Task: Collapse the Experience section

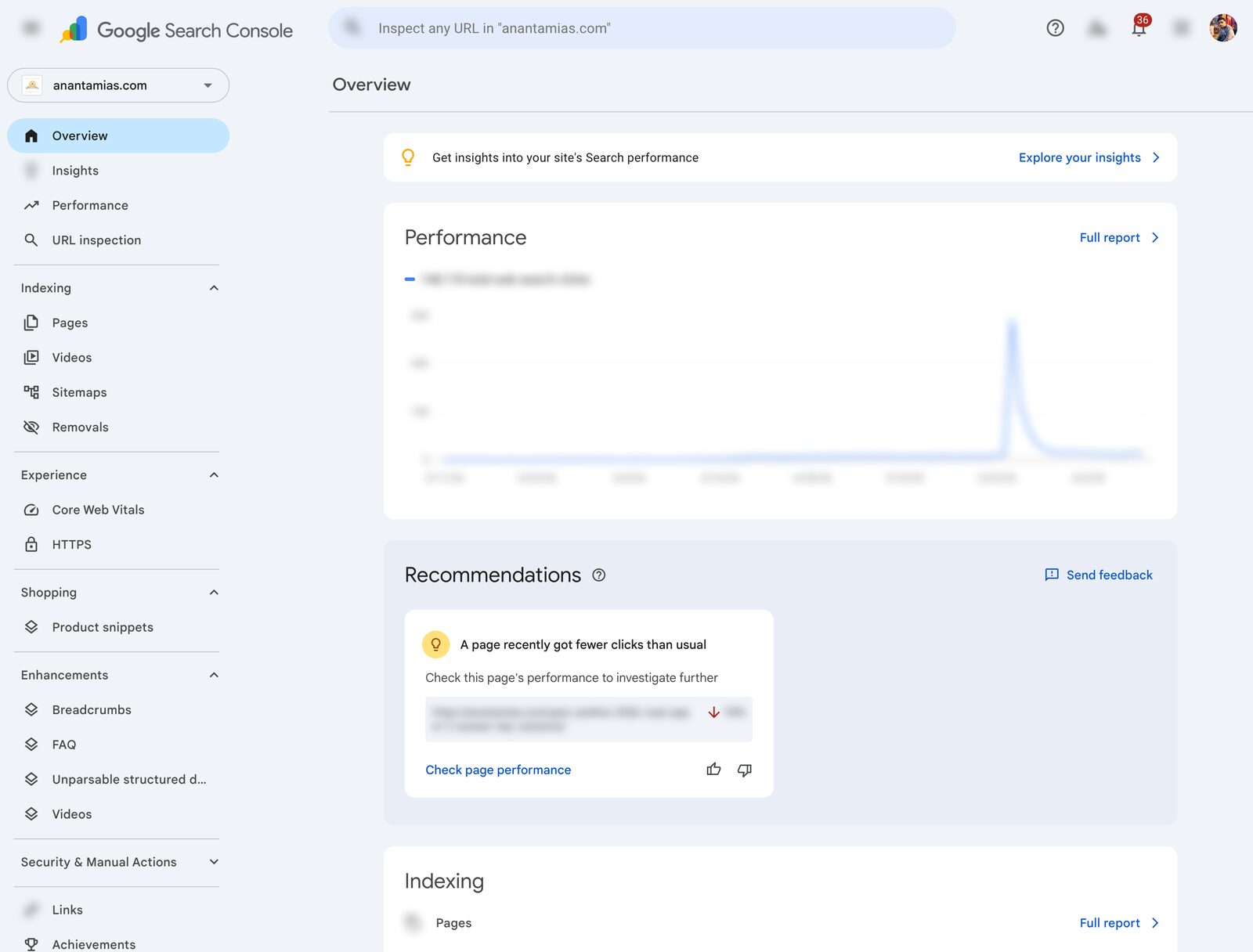Action: click(214, 475)
